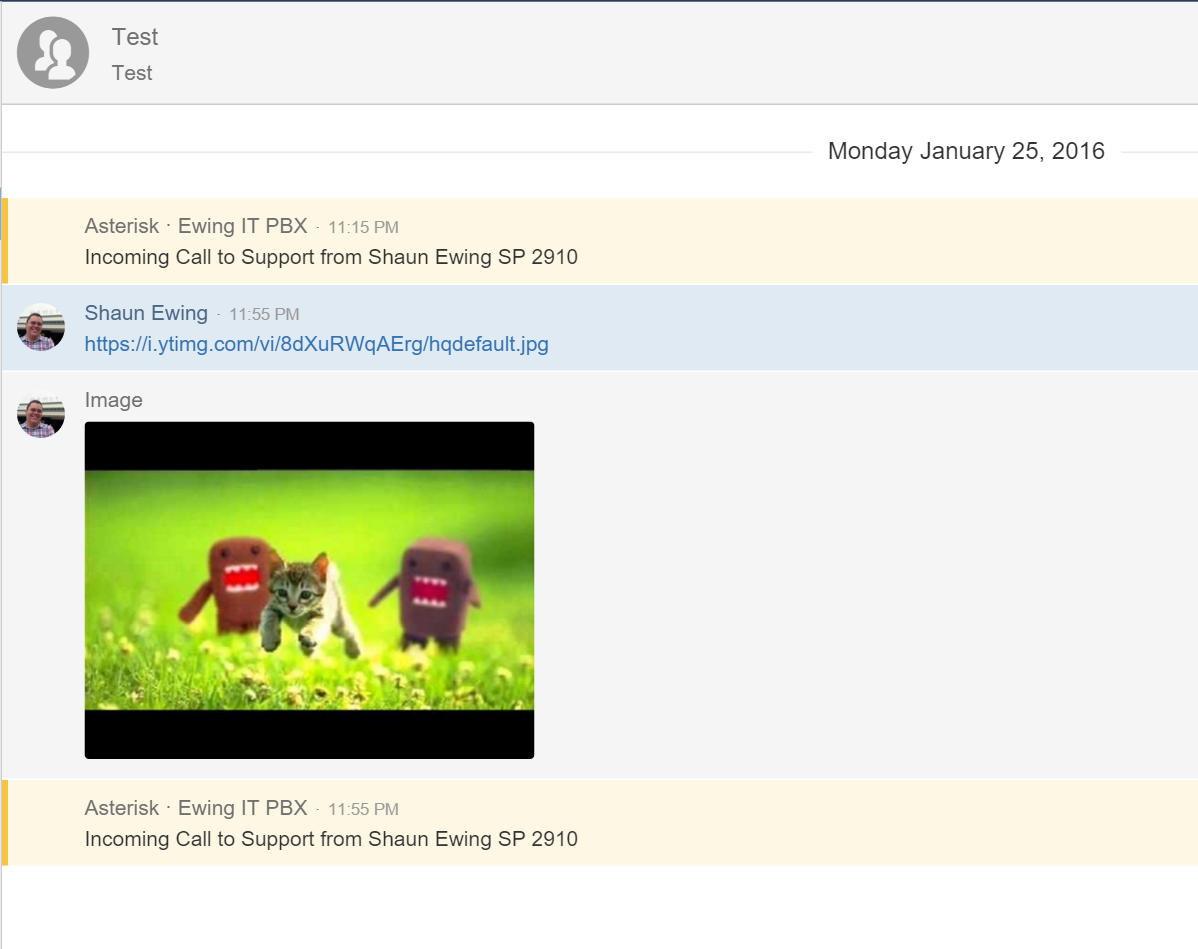The width and height of the screenshot is (1198, 949).
Task: Click the user avatar beside the Image label
Action: pyautogui.click(x=41, y=413)
